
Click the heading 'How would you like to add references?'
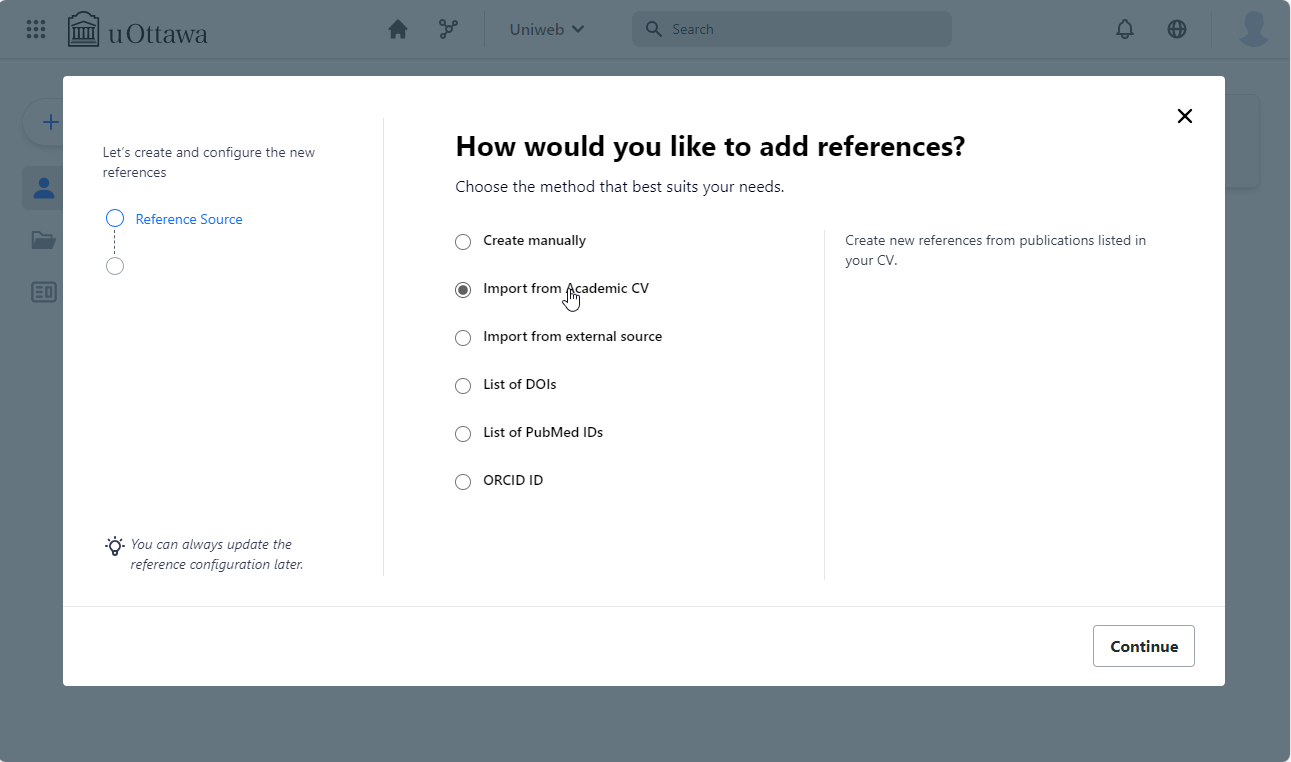[x=710, y=147]
